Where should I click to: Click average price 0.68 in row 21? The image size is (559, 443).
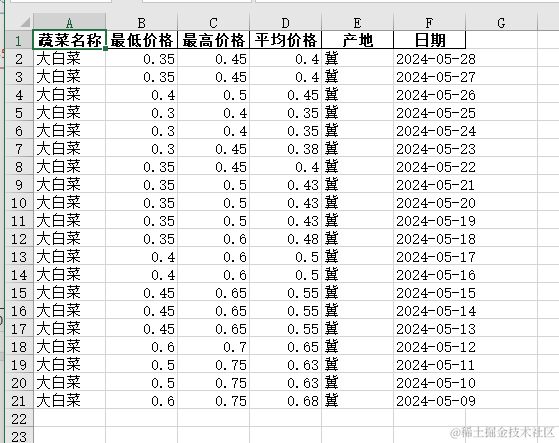286,400
